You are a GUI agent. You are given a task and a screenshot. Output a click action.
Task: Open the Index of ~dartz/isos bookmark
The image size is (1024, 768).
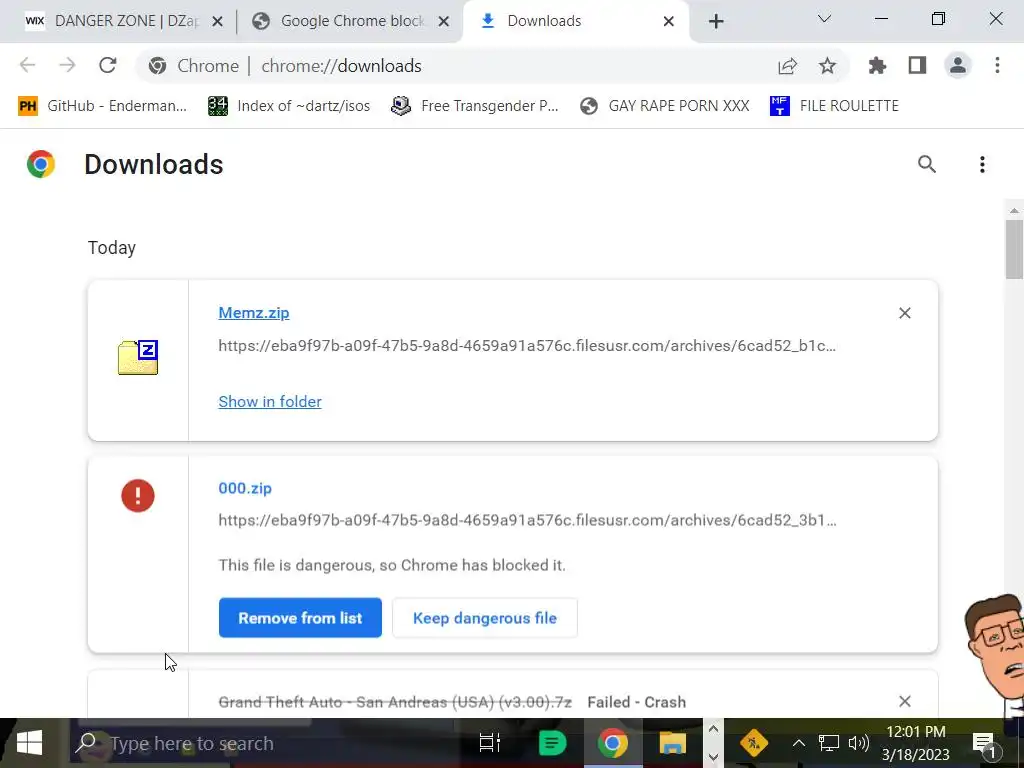tap(289, 106)
